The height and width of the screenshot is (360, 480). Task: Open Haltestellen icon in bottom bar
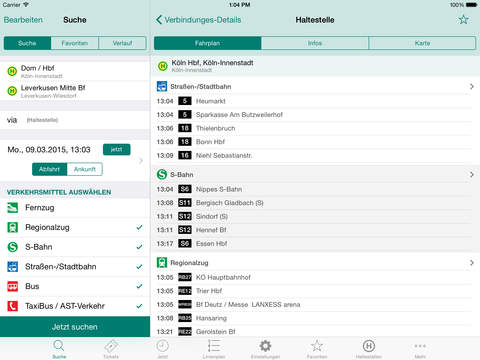coord(369,346)
